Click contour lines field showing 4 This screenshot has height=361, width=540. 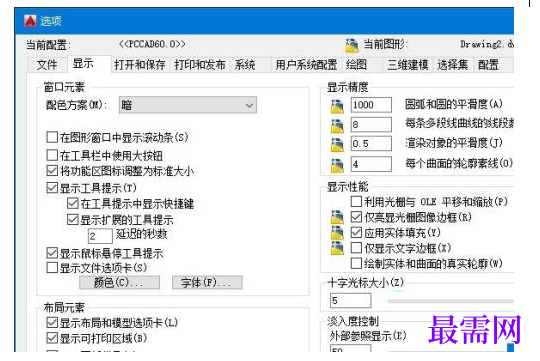tap(371, 164)
